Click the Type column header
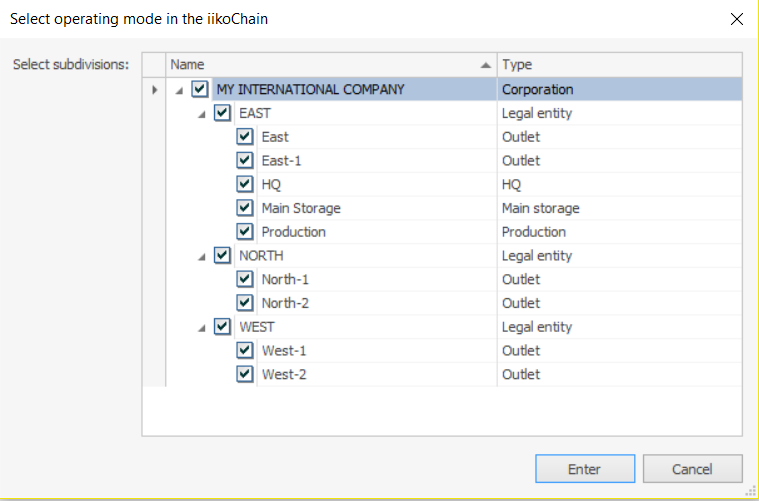 pyautogui.click(x=618, y=65)
